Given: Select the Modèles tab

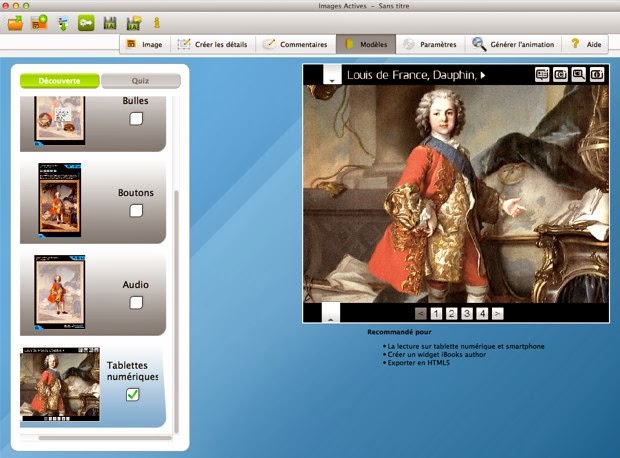Looking at the screenshot, I should pyautogui.click(x=366, y=44).
